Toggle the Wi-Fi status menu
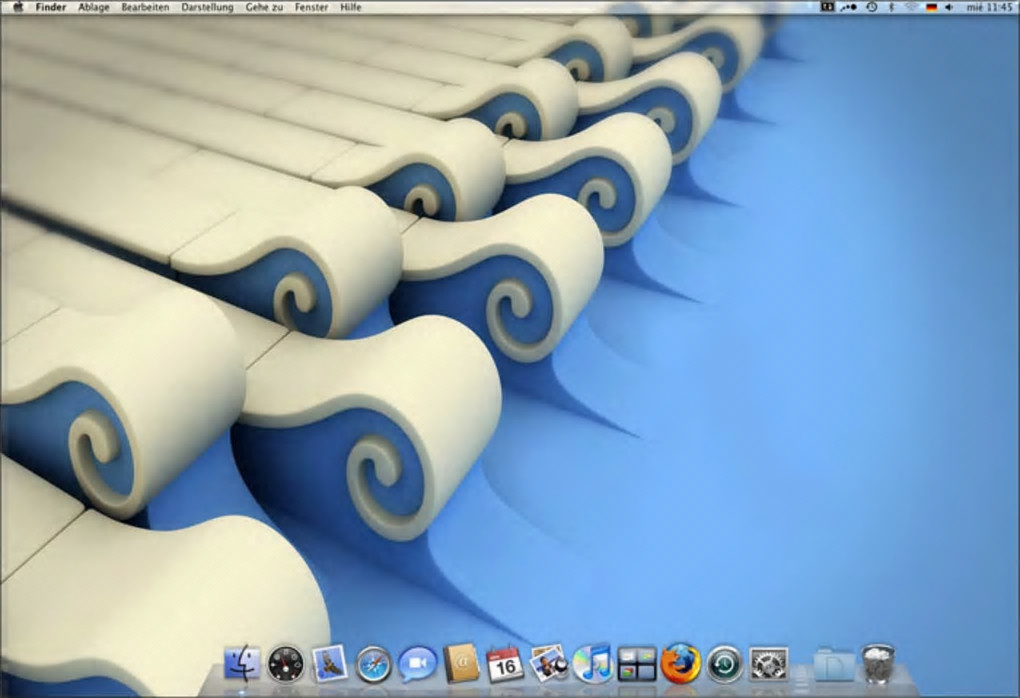Viewport: 1020px width, 698px height. [911, 7]
